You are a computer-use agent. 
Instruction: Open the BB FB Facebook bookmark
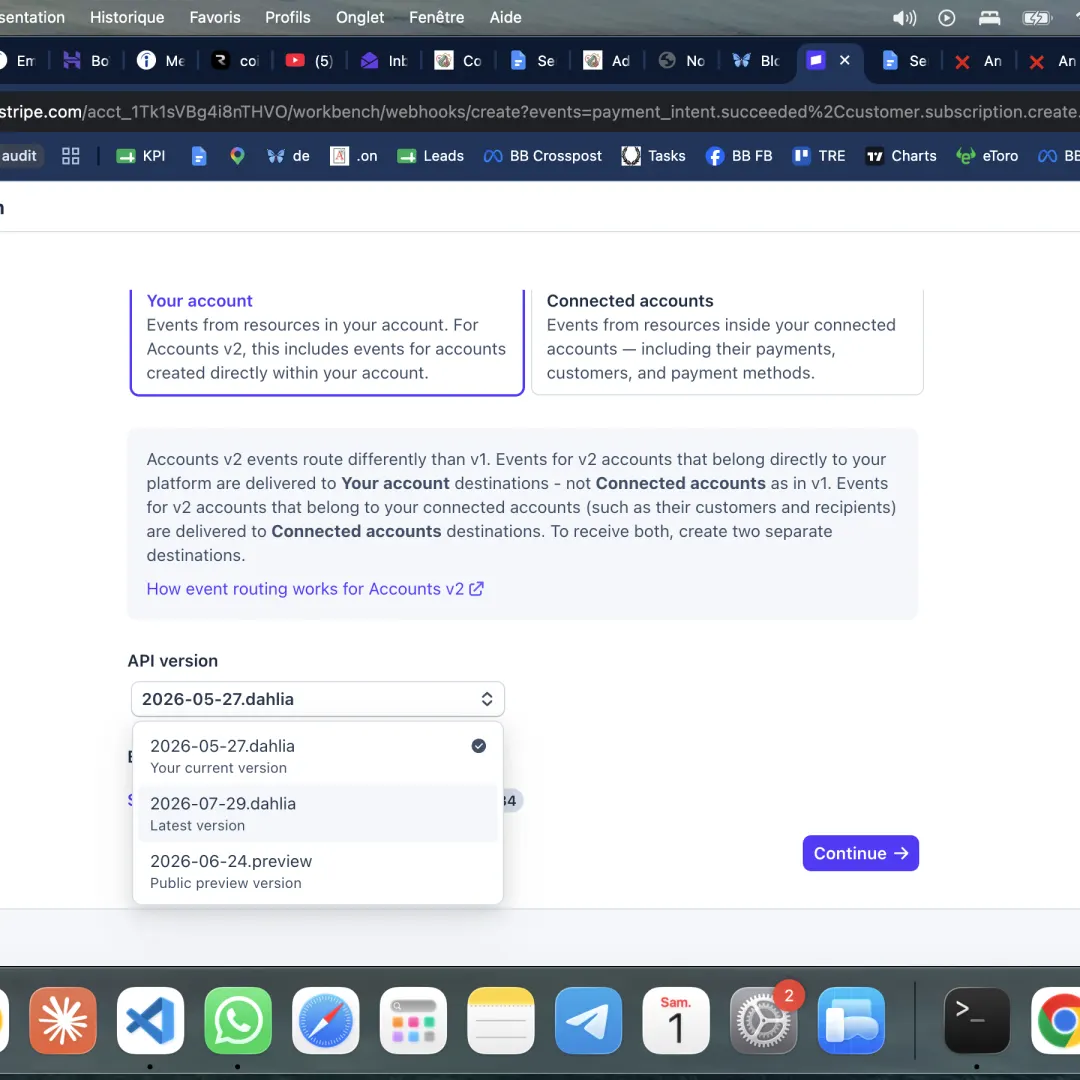click(739, 156)
